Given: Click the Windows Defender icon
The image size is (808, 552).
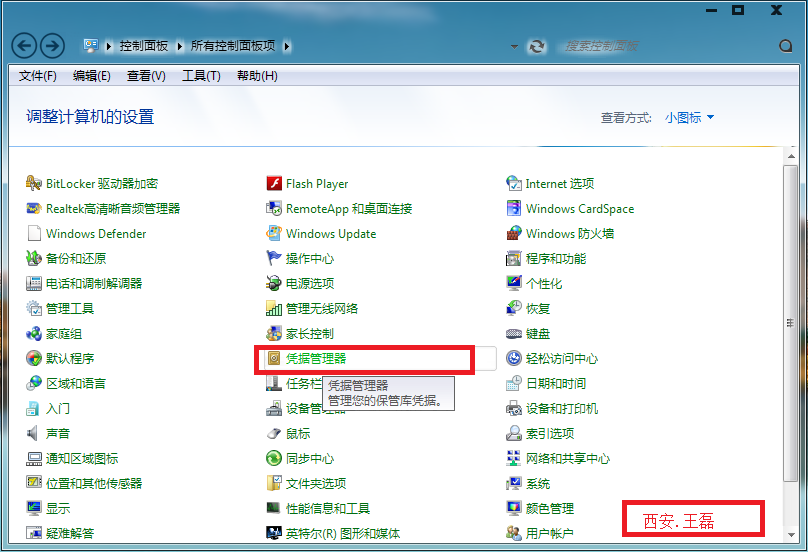Looking at the screenshot, I should tap(33, 233).
